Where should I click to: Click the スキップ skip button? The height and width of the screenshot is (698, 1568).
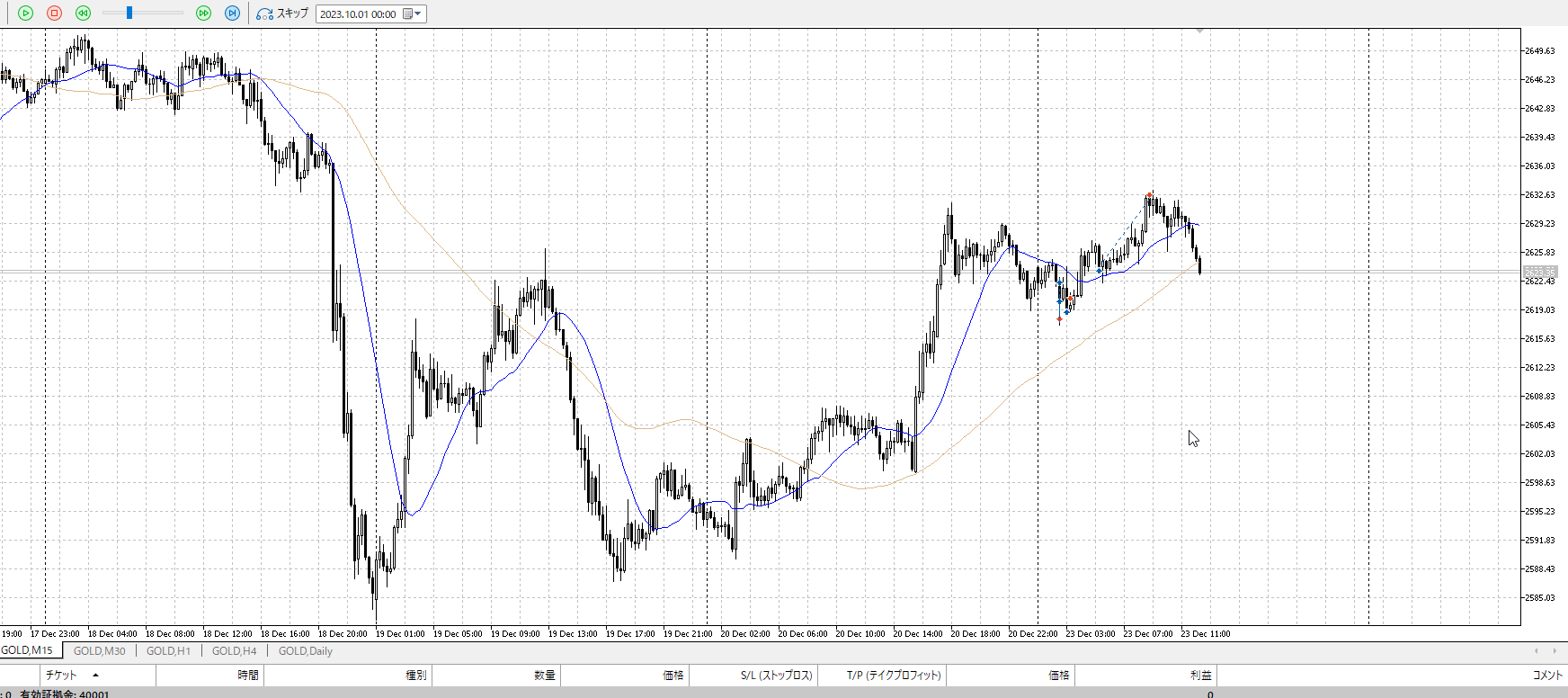click(282, 13)
